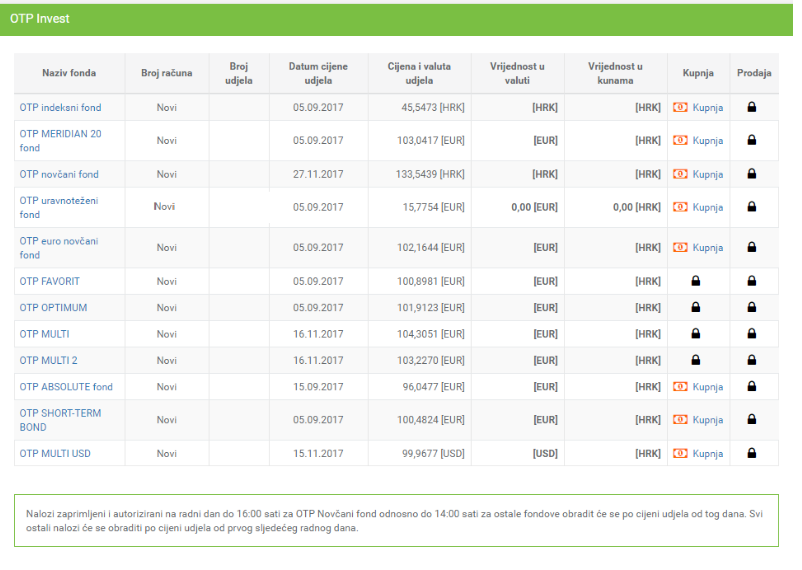Click the Broj računa column header
Image resolution: width=802 pixels, height=570 pixels.
coord(167,73)
